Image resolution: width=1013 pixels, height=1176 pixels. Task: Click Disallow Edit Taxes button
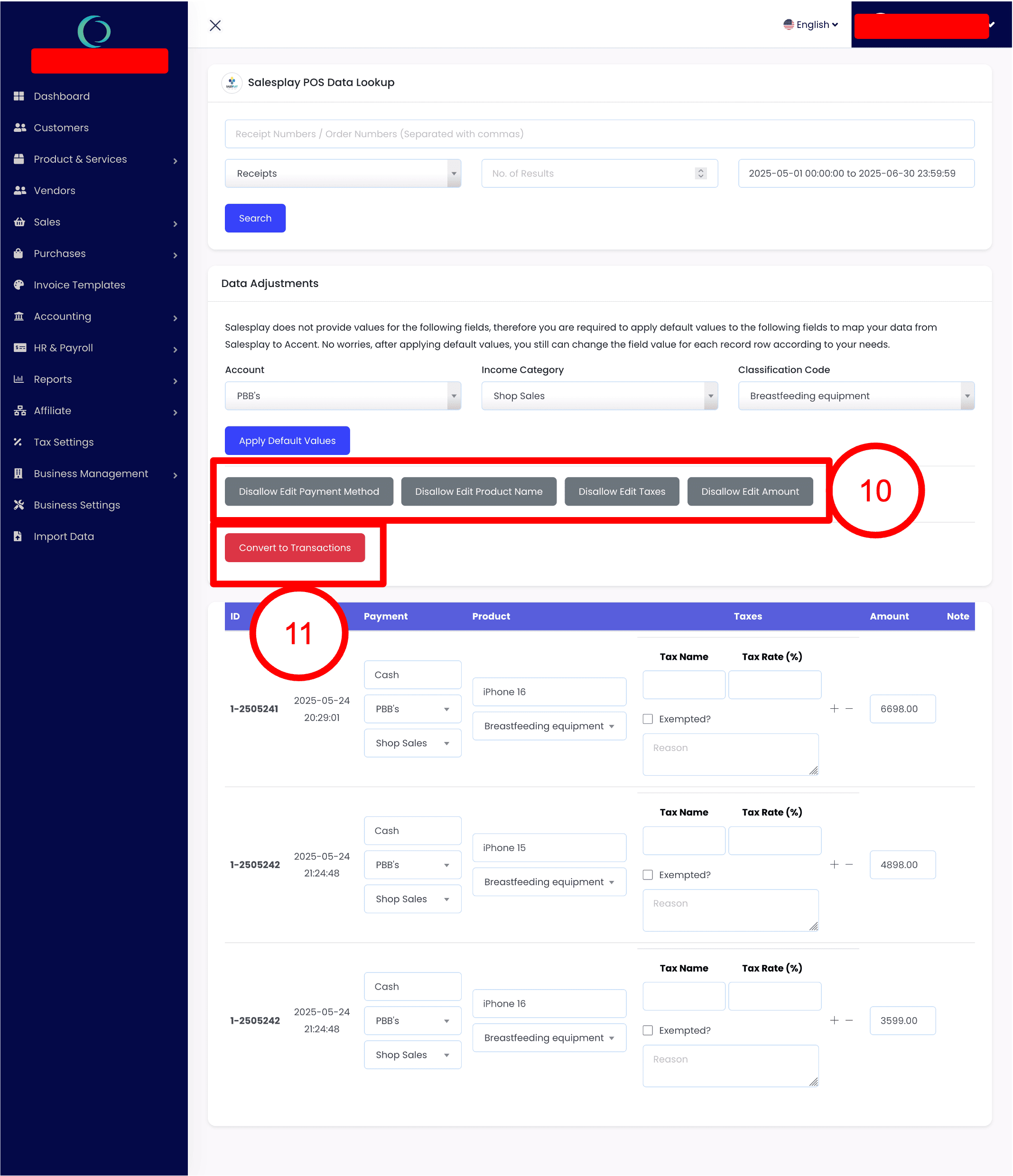pos(621,491)
